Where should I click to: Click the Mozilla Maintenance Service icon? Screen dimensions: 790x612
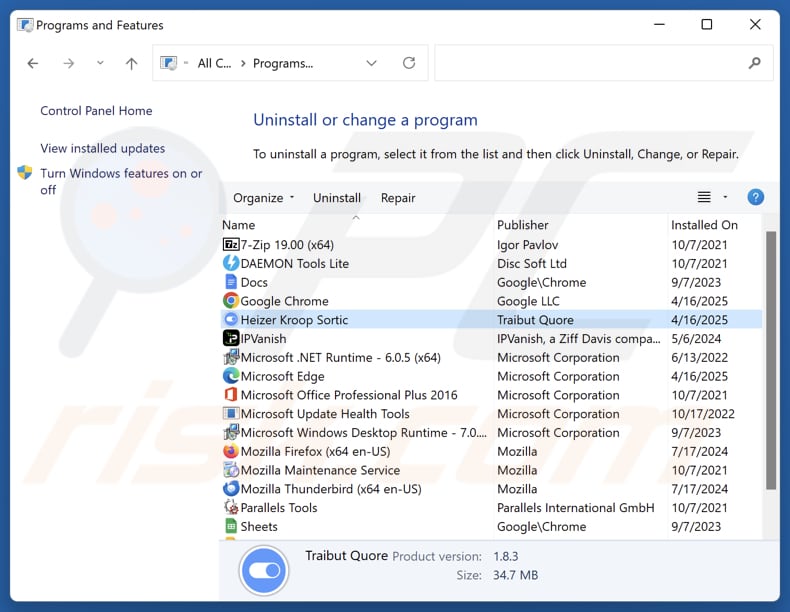(231, 470)
